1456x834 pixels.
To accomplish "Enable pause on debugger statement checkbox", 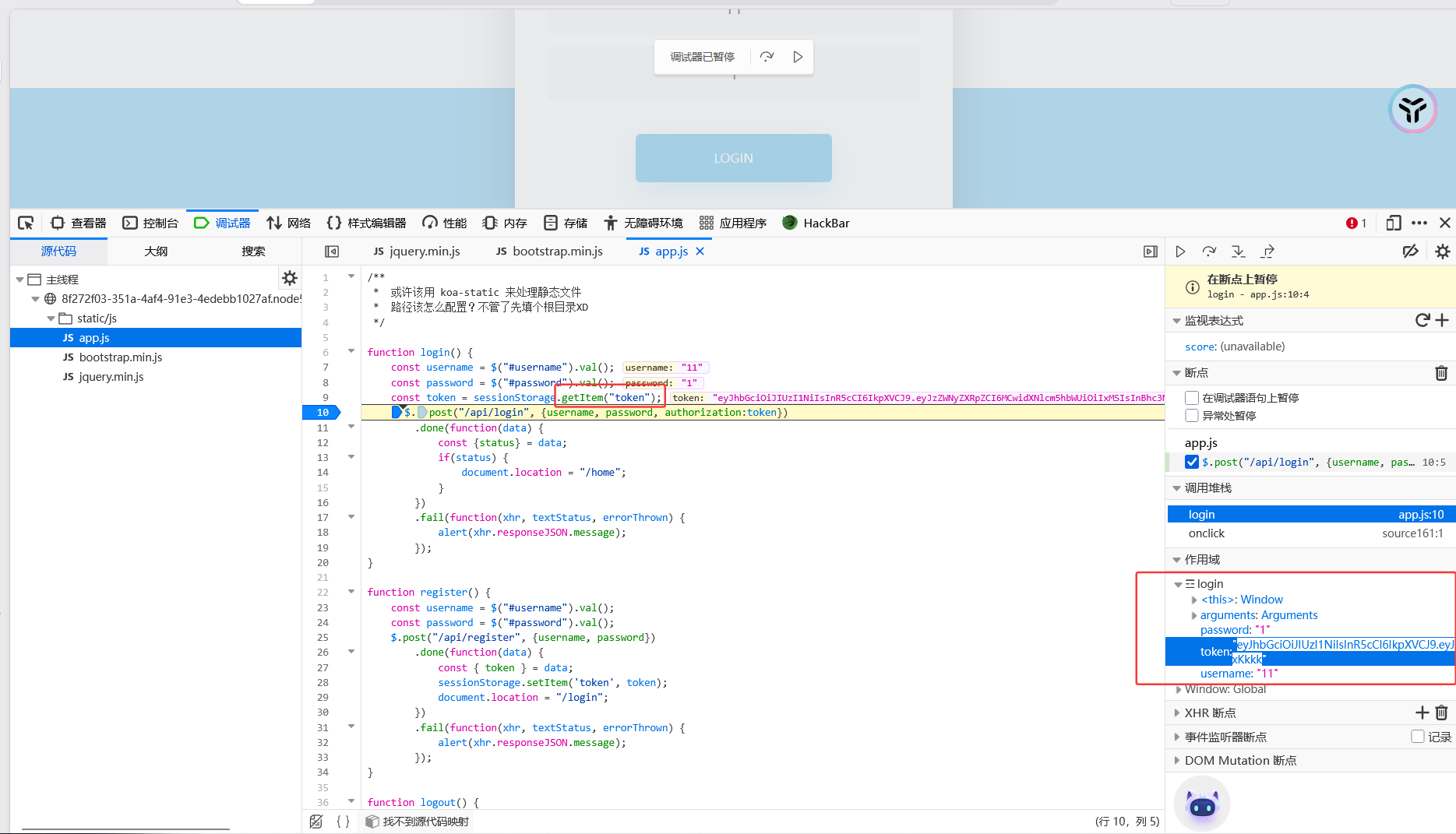I will click(1192, 398).
